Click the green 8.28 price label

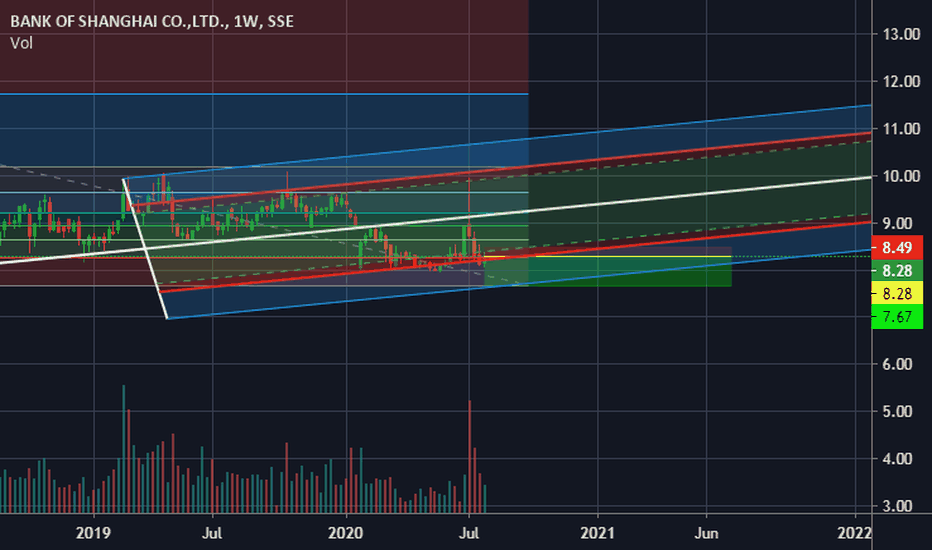896,271
